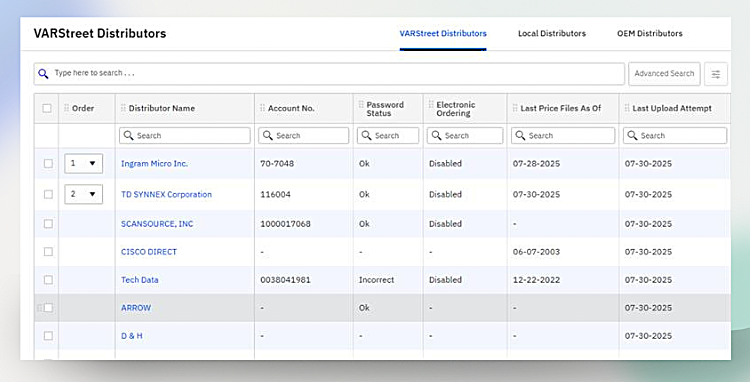The image size is (750, 382).
Task: Check the SCANSOURCE, INC row checkbox
Action: [48, 224]
